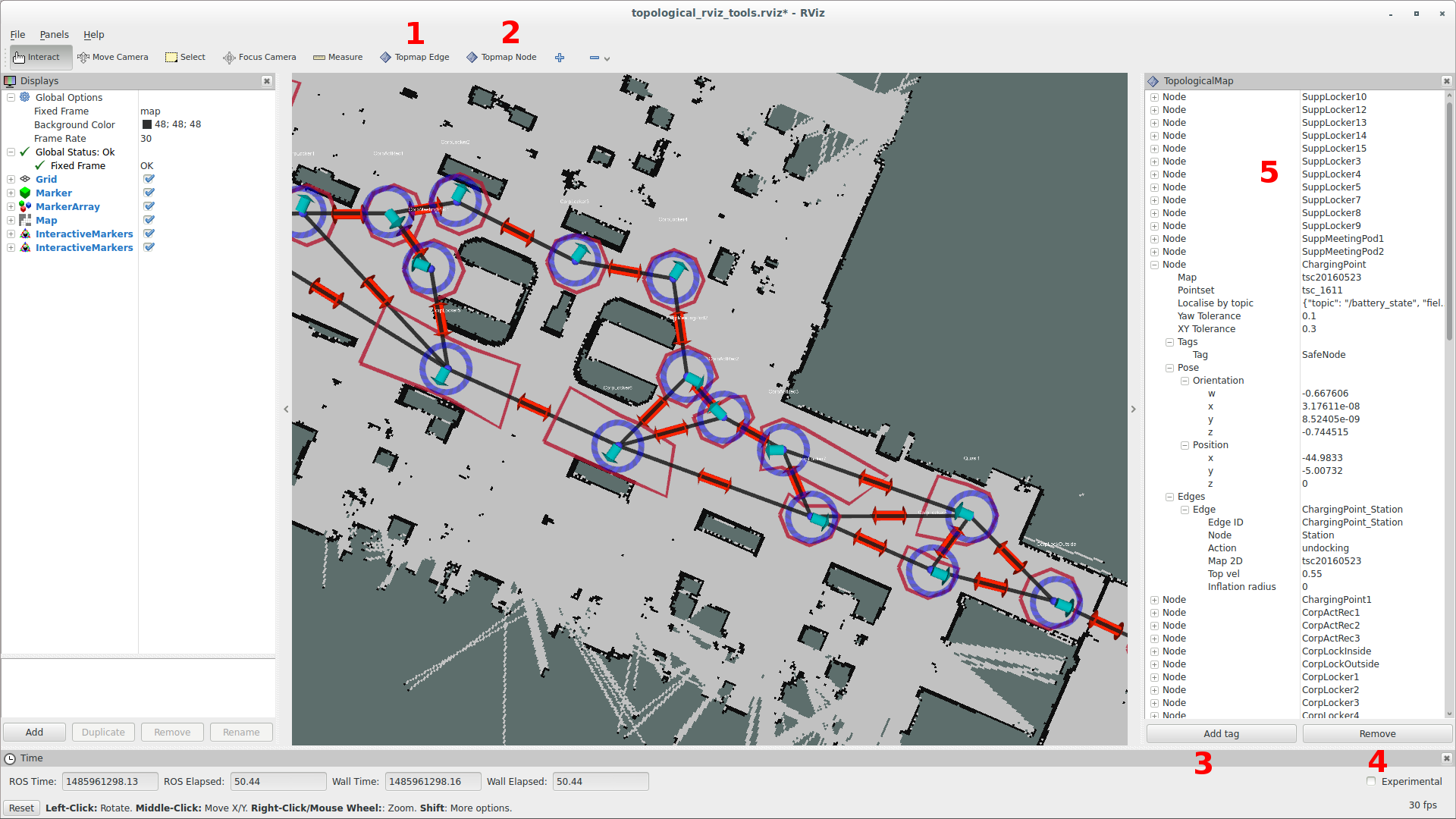Toggle the Grid display checkbox
This screenshot has height=819, width=1456.
click(149, 179)
